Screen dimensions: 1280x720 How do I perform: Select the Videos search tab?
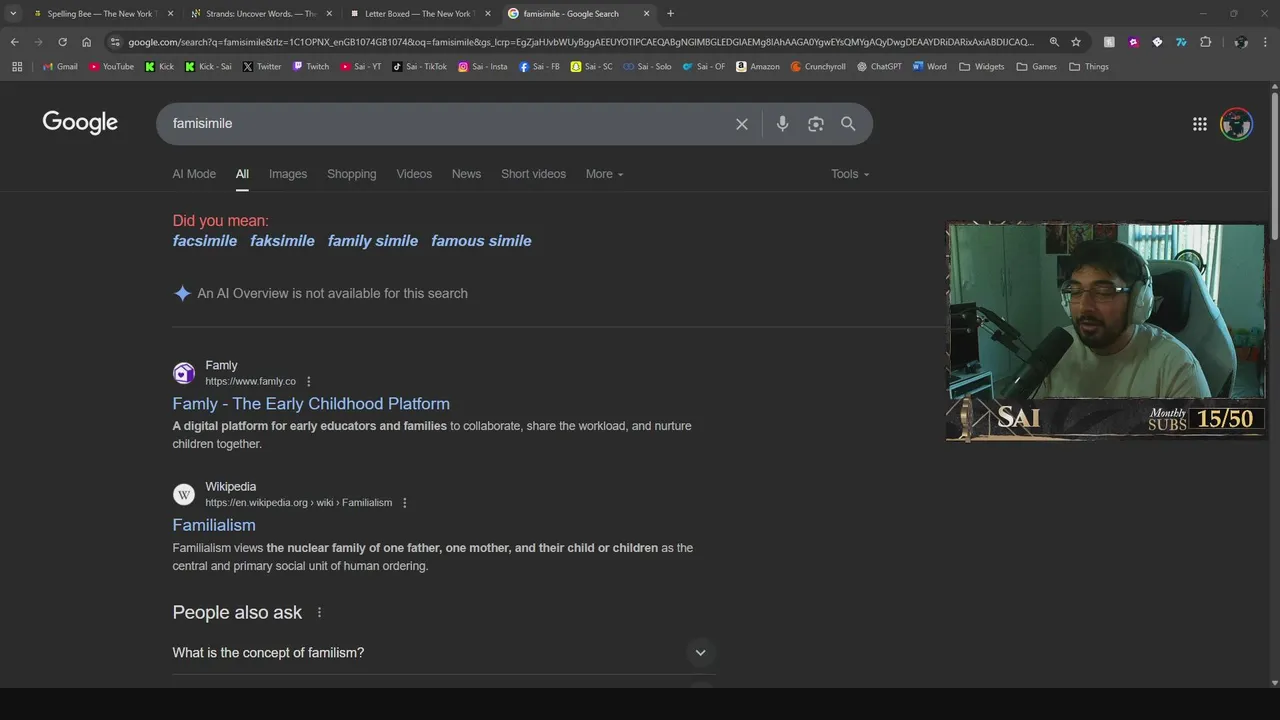[x=414, y=174]
